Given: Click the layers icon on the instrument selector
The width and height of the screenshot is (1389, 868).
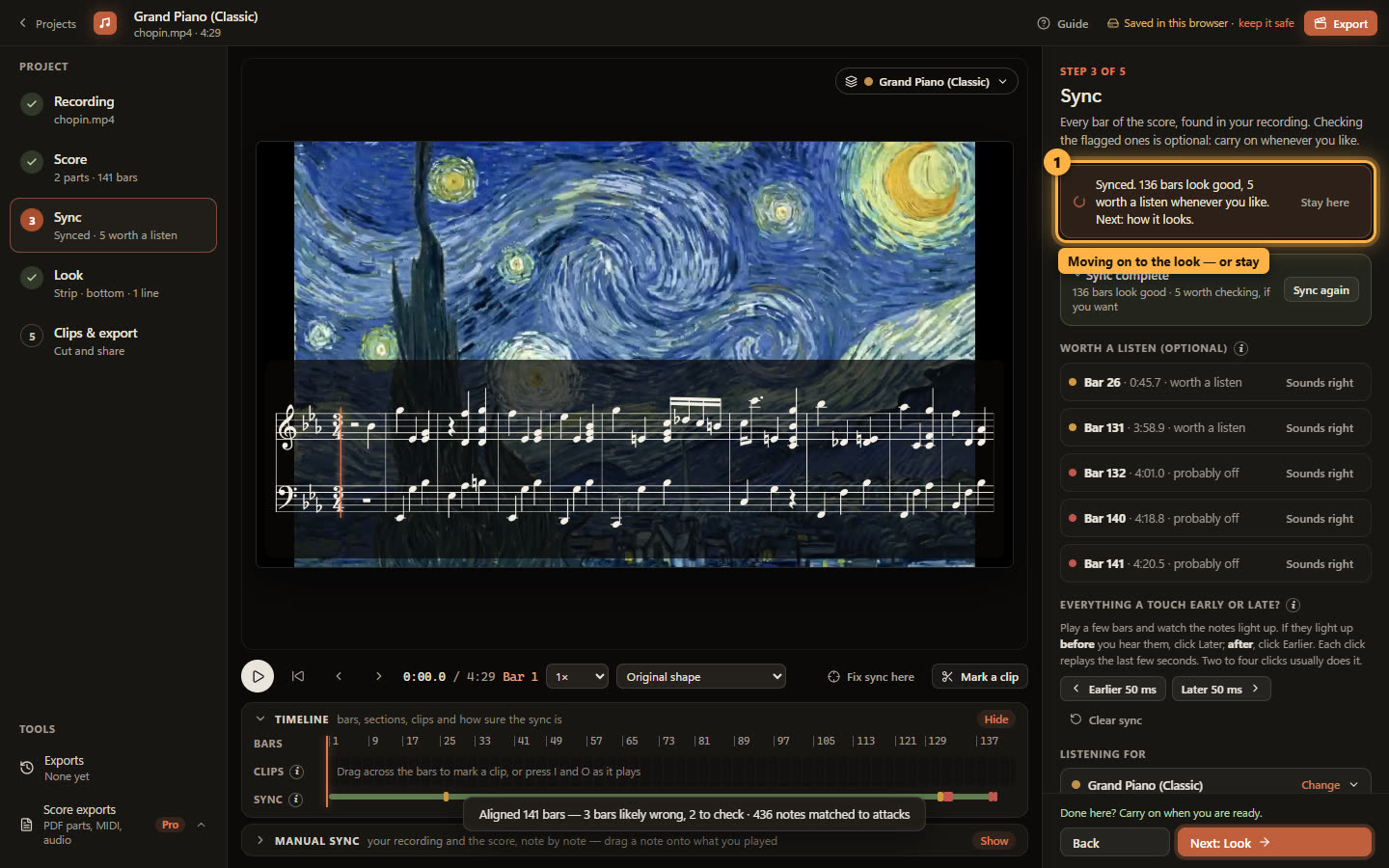Looking at the screenshot, I should [x=851, y=82].
